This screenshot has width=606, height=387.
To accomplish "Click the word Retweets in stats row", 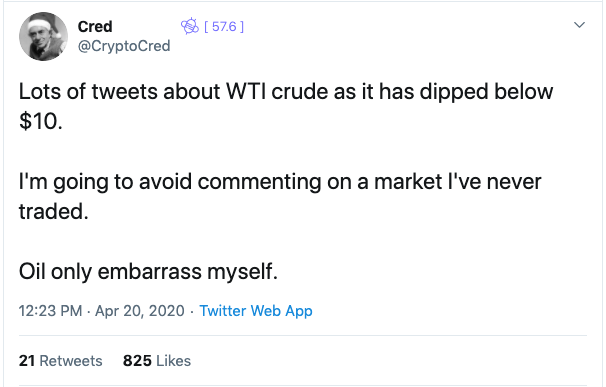I will click(71, 361).
